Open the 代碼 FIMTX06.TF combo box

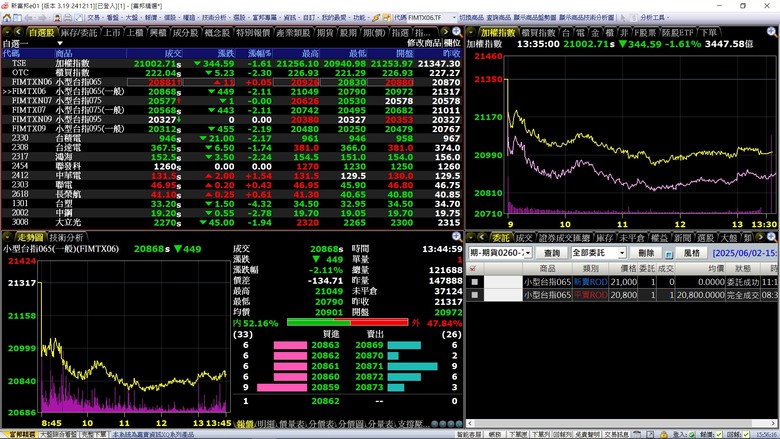pos(431,17)
